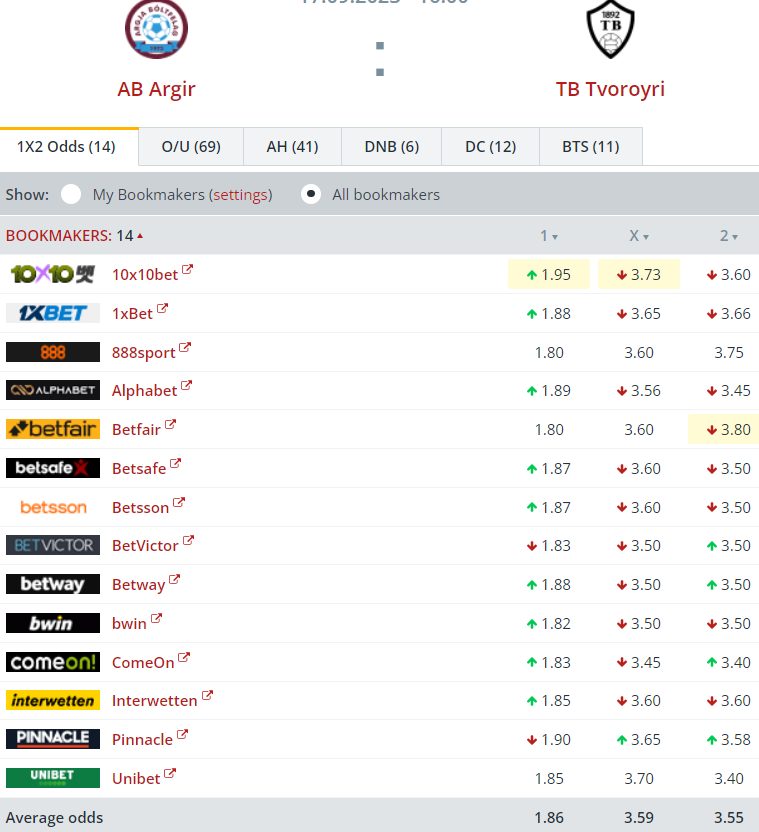Click the Unibet green logo
759x832 pixels.
pyautogui.click(x=52, y=777)
